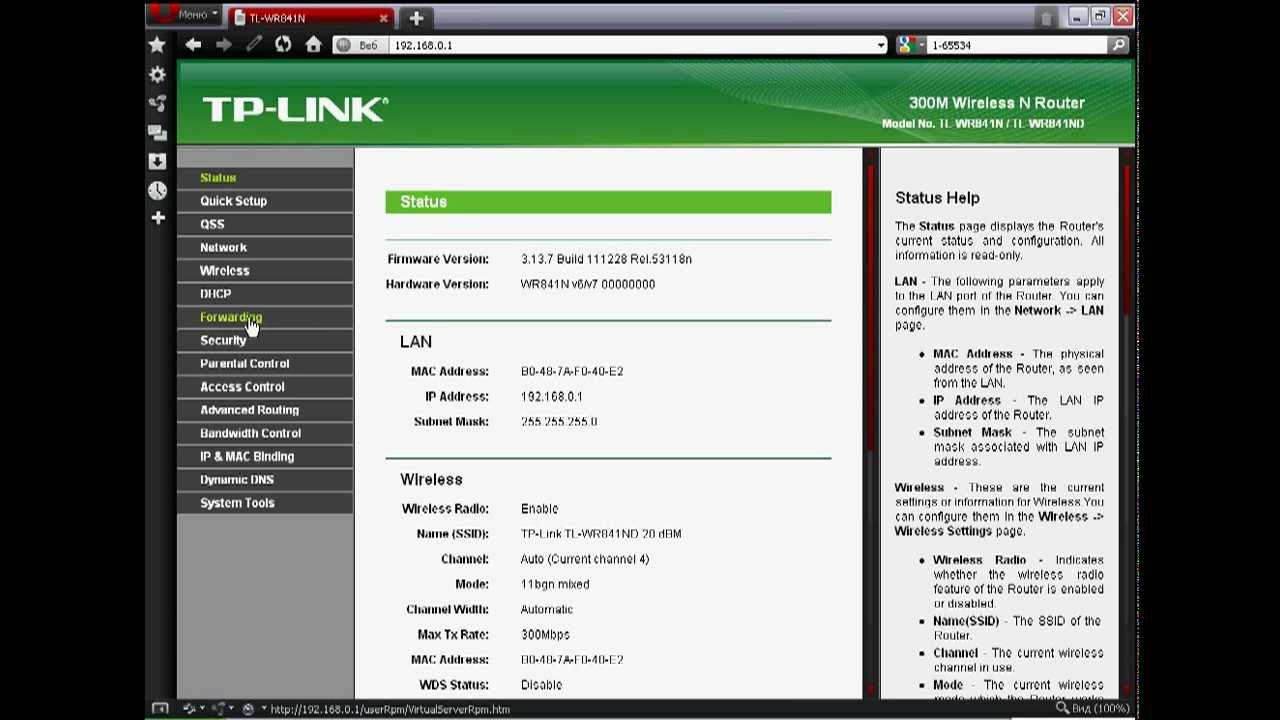Open Access Control menu item
The width and height of the screenshot is (1280, 720).
242,386
